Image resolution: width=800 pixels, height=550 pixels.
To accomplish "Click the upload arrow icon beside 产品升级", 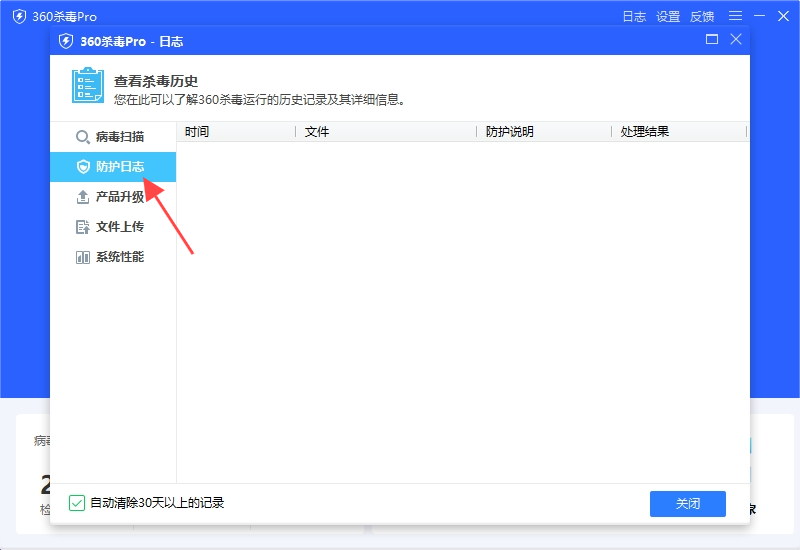I will click(x=83, y=197).
